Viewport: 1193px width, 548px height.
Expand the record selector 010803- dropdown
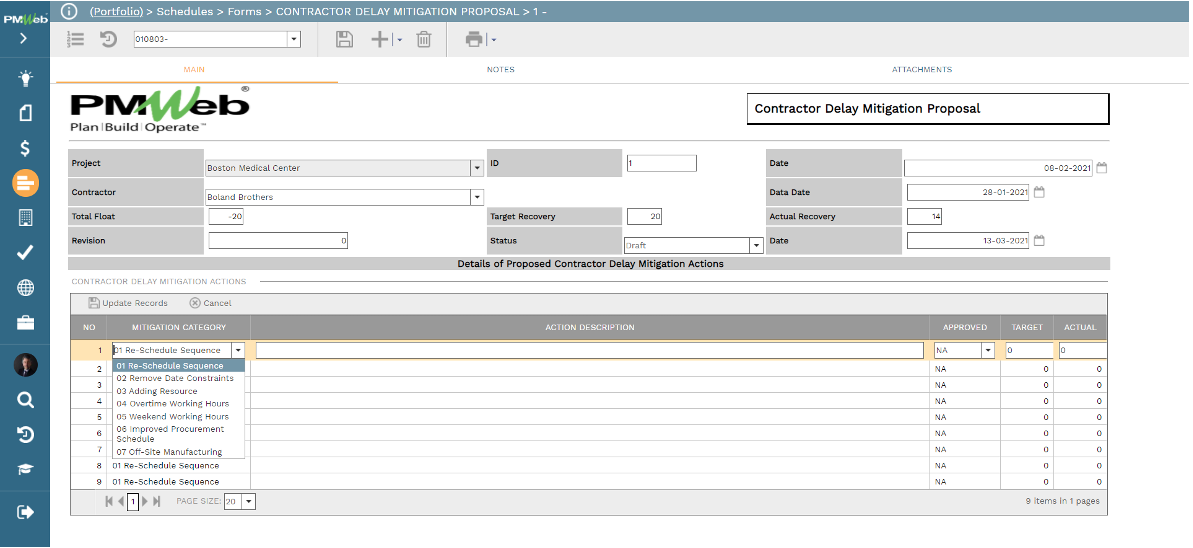click(x=294, y=40)
